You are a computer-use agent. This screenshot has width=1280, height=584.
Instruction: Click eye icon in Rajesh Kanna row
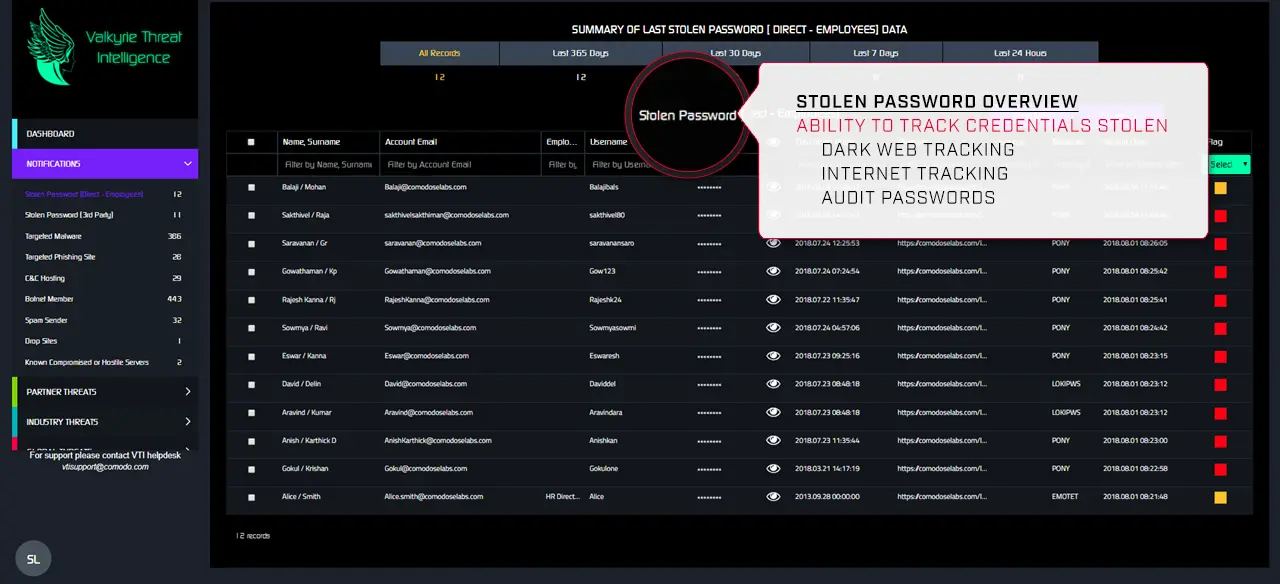[x=773, y=299]
